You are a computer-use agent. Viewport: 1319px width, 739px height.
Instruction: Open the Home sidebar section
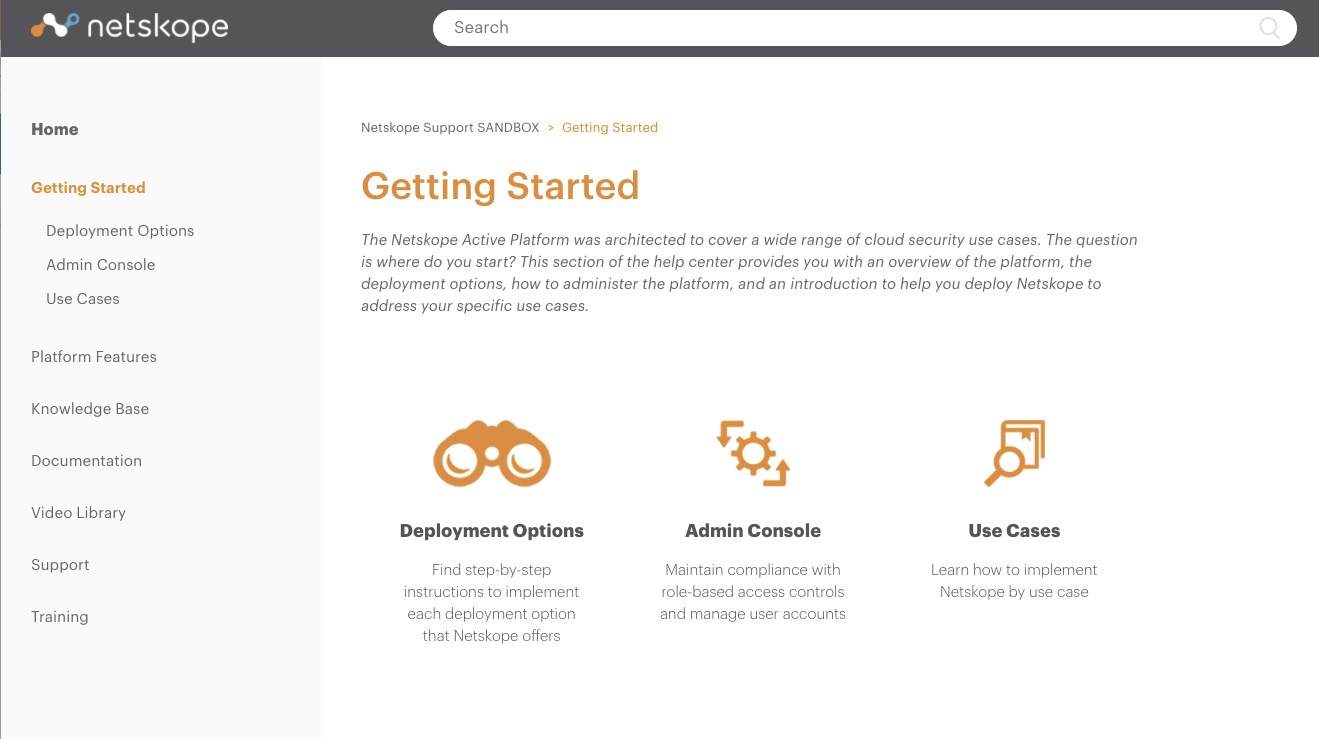pos(54,129)
